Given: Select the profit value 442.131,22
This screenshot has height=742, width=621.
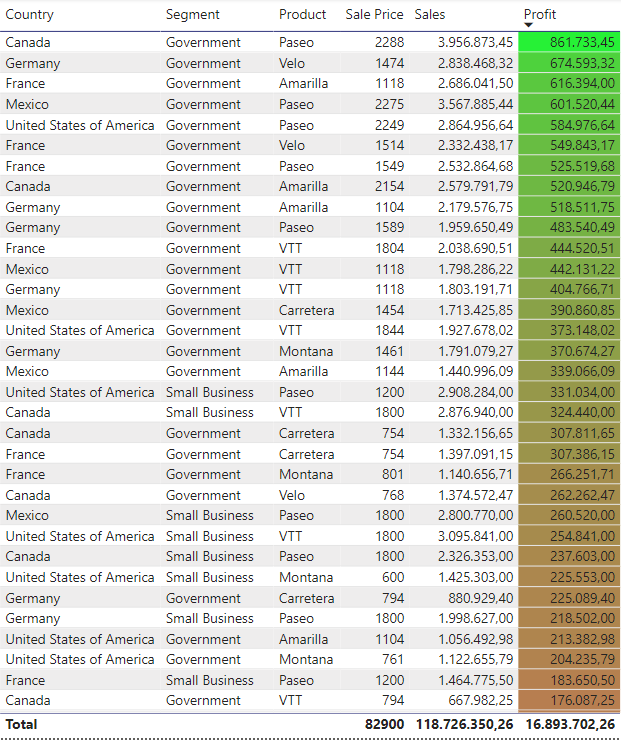Looking at the screenshot, I should (582, 269).
